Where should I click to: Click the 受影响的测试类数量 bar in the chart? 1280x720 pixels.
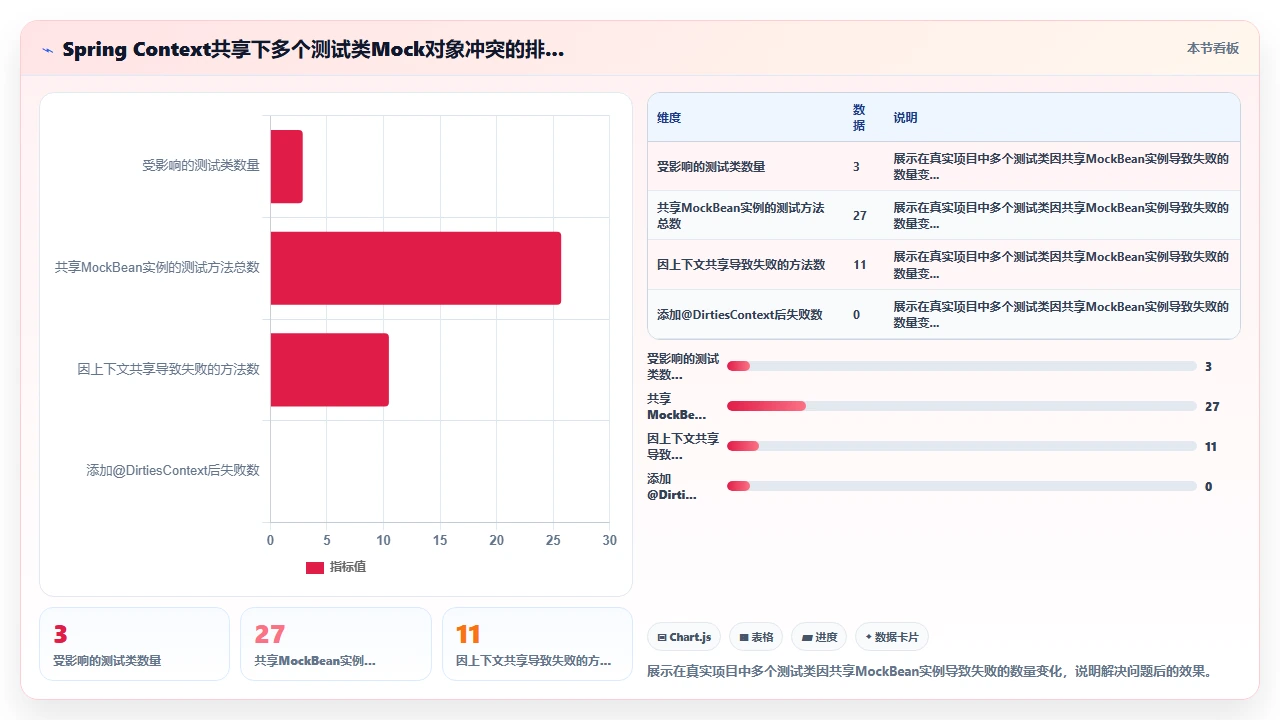tap(286, 166)
